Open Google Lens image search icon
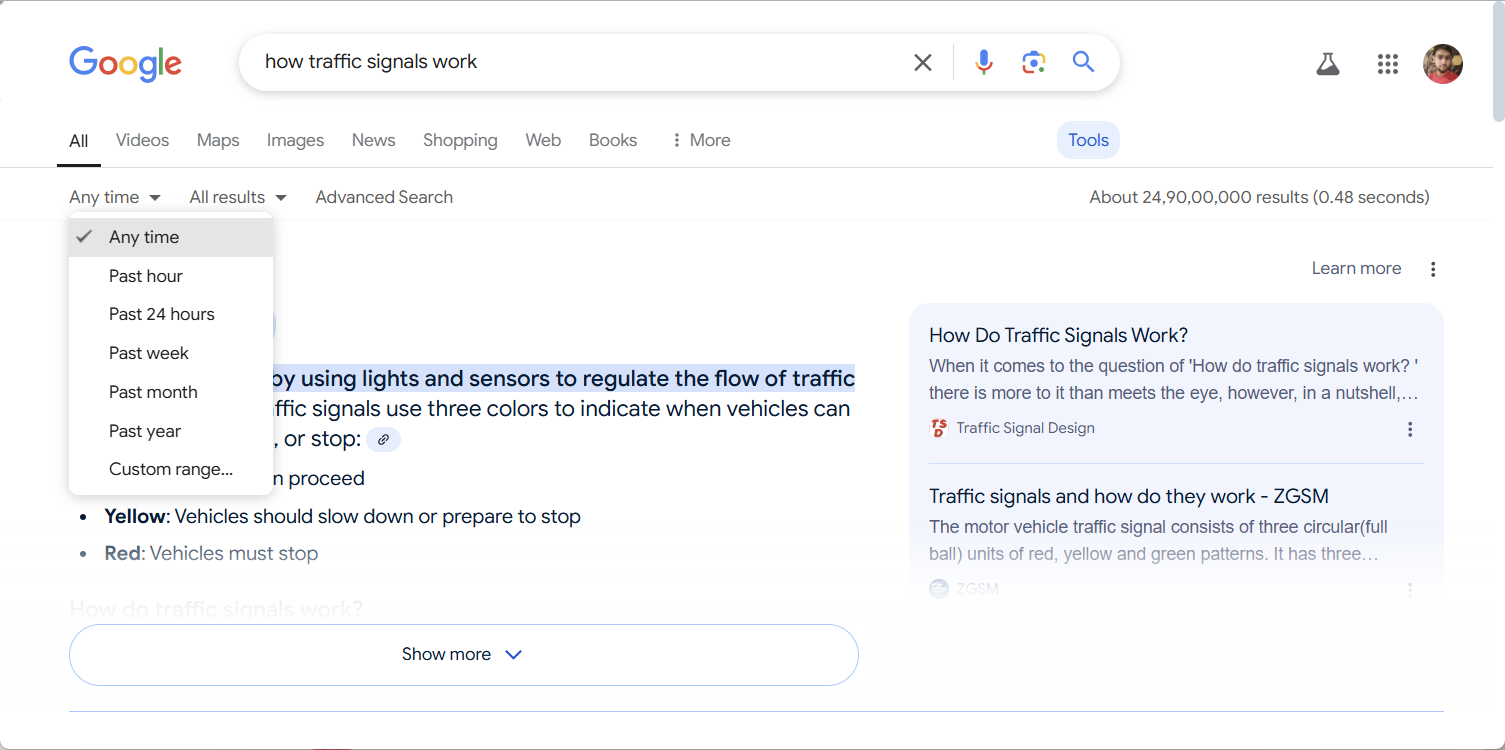Screen dimensions: 1505x750 click(x=1033, y=62)
